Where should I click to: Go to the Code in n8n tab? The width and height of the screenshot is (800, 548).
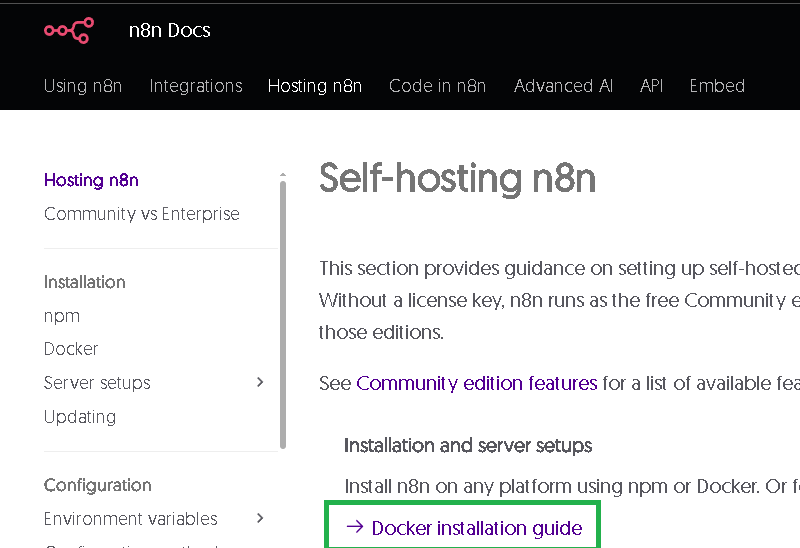click(437, 86)
